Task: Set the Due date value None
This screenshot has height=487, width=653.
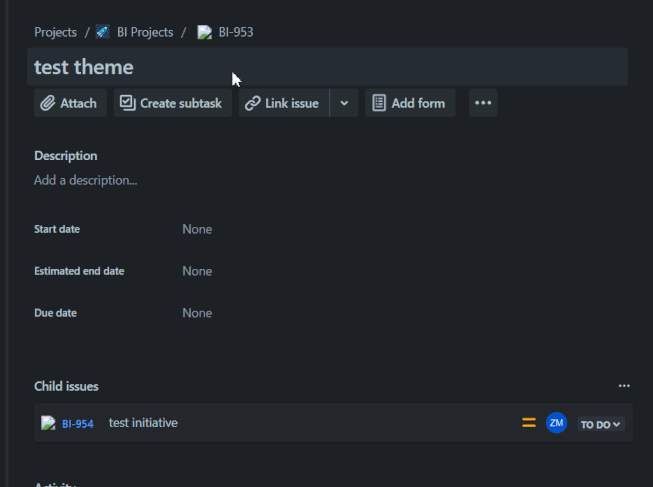Action: click(x=197, y=313)
